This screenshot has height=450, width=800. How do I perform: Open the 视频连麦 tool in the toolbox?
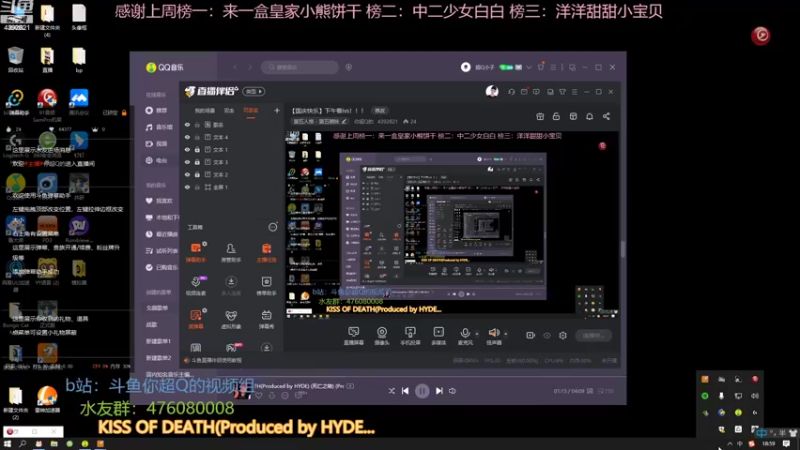[x=196, y=285]
